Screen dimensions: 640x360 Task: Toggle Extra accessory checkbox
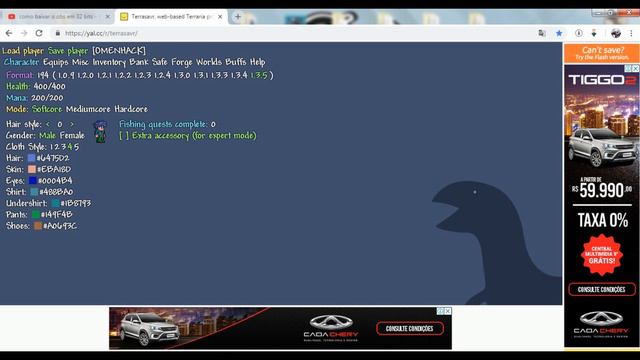click(x=124, y=136)
